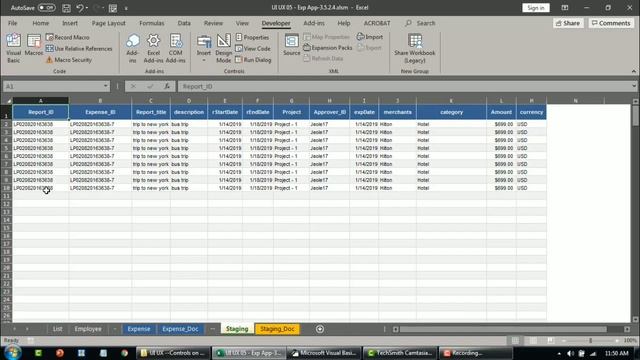Open the Employee sheet tab
Image resolution: width=640 pixels, height=360 pixels.
(88, 329)
